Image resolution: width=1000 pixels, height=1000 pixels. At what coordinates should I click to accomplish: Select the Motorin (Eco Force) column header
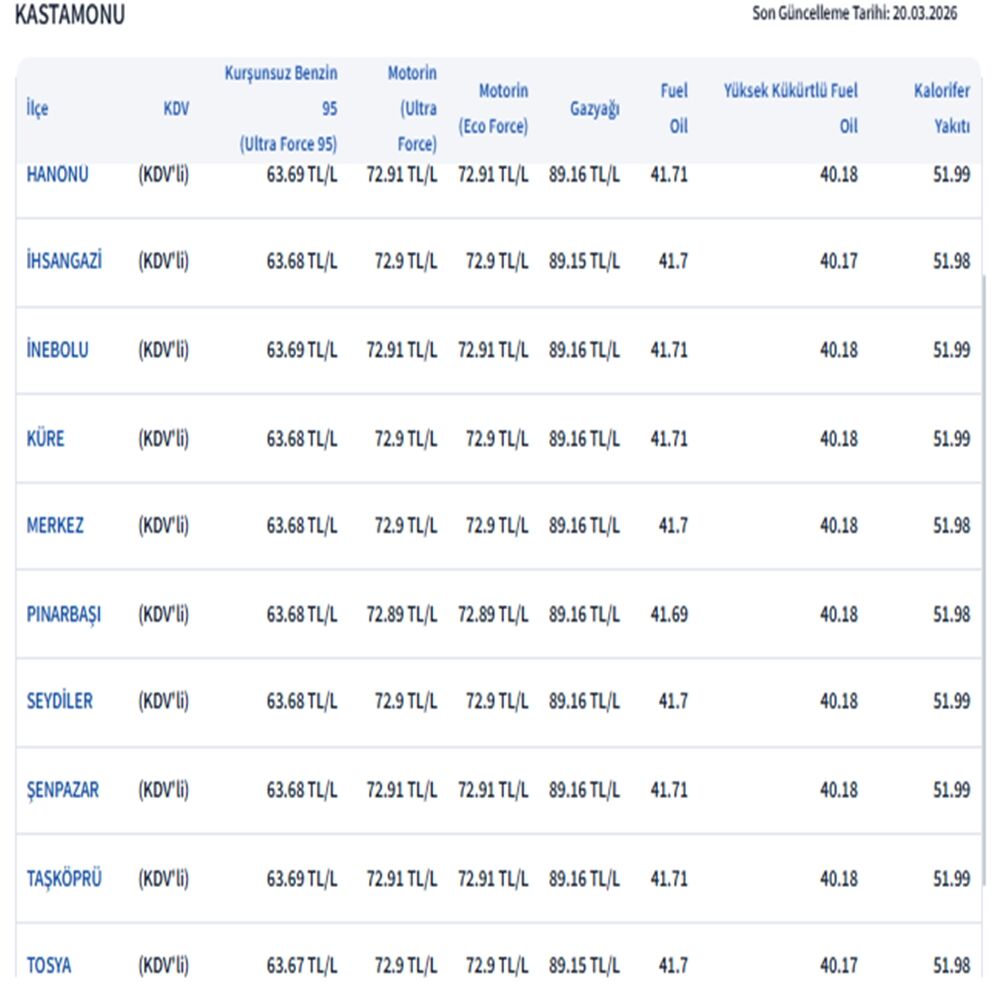(x=493, y=109)
